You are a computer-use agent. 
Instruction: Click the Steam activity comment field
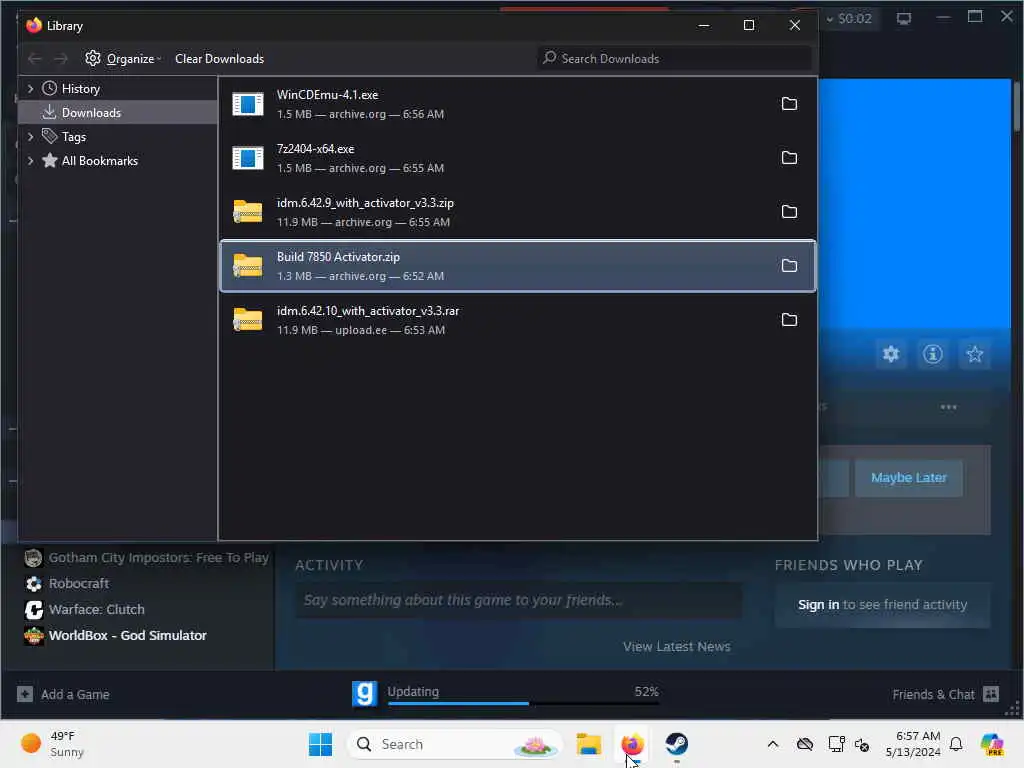point(519,600)
